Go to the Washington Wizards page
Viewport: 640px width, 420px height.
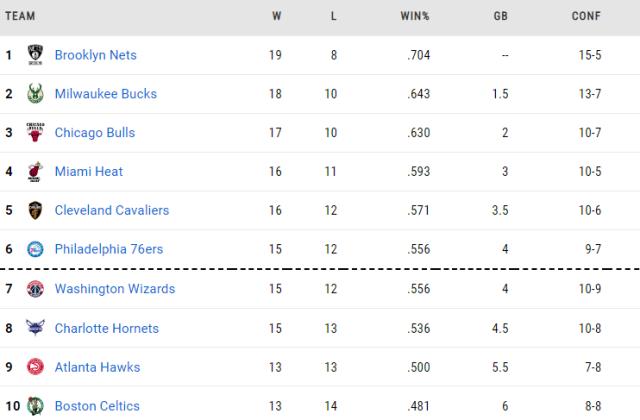pyautogui.click(x=115, y=289)
